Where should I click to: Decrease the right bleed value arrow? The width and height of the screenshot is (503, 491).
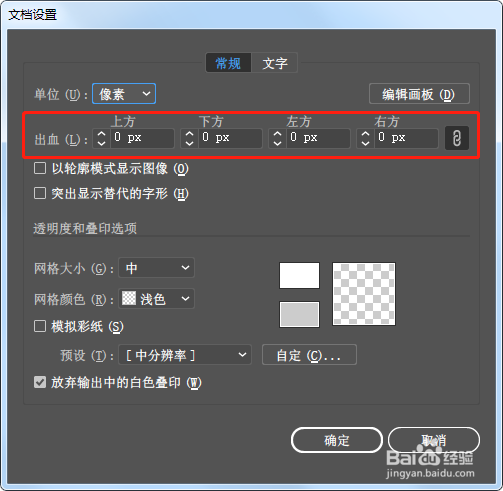[x=365, y=144]
